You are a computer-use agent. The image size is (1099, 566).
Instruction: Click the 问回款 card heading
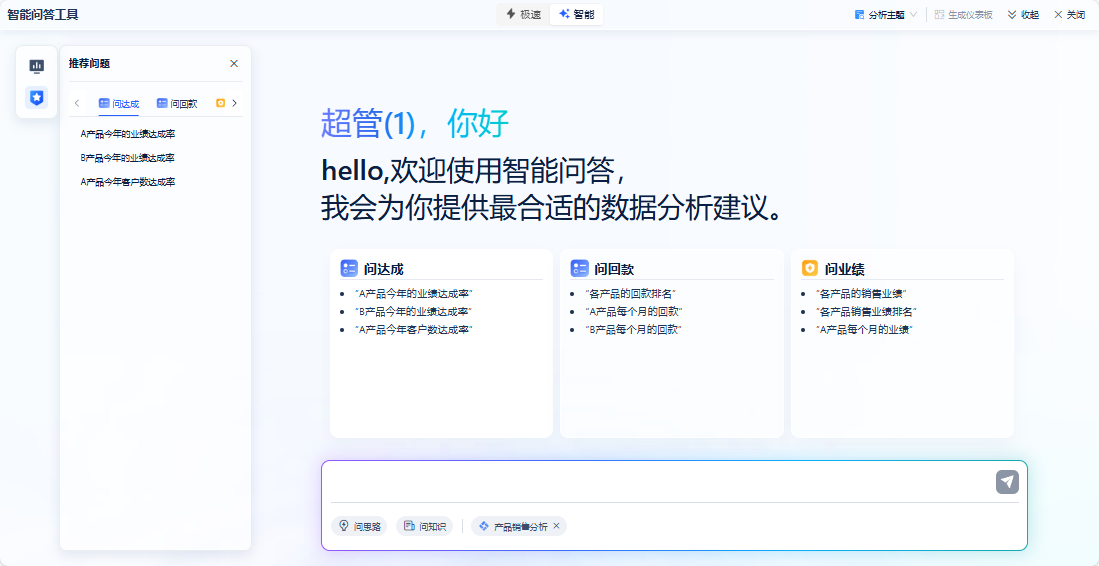coord(614,269)
